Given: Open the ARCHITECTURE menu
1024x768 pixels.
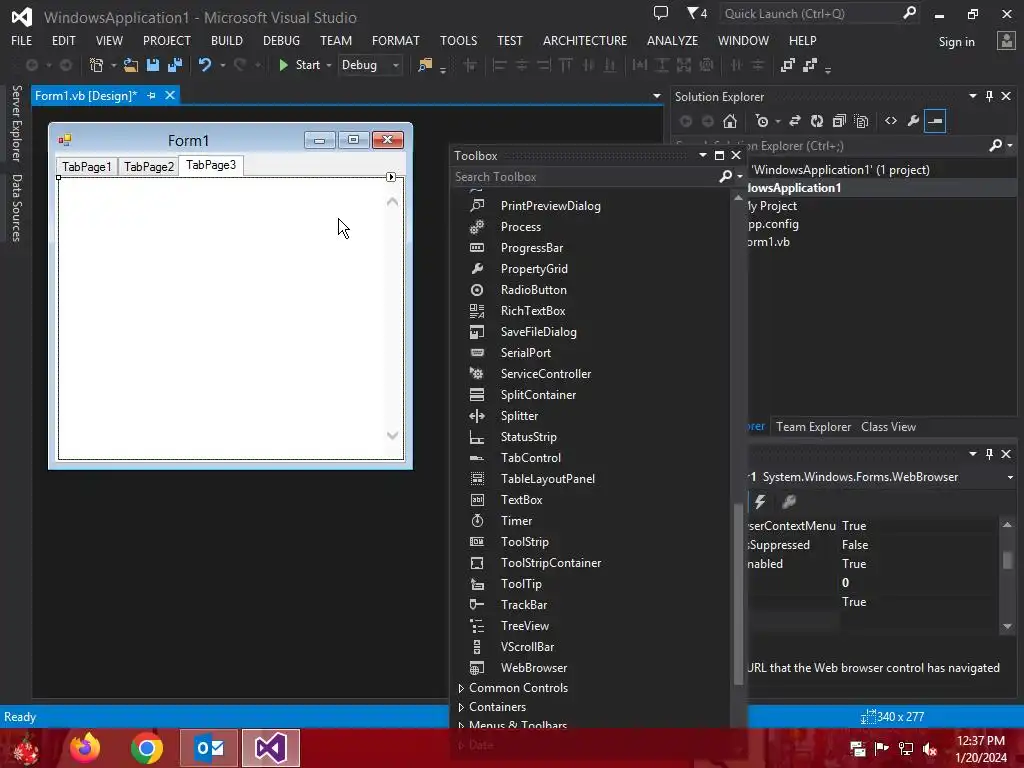Looking at the screenshot, I should coord(584,40).
